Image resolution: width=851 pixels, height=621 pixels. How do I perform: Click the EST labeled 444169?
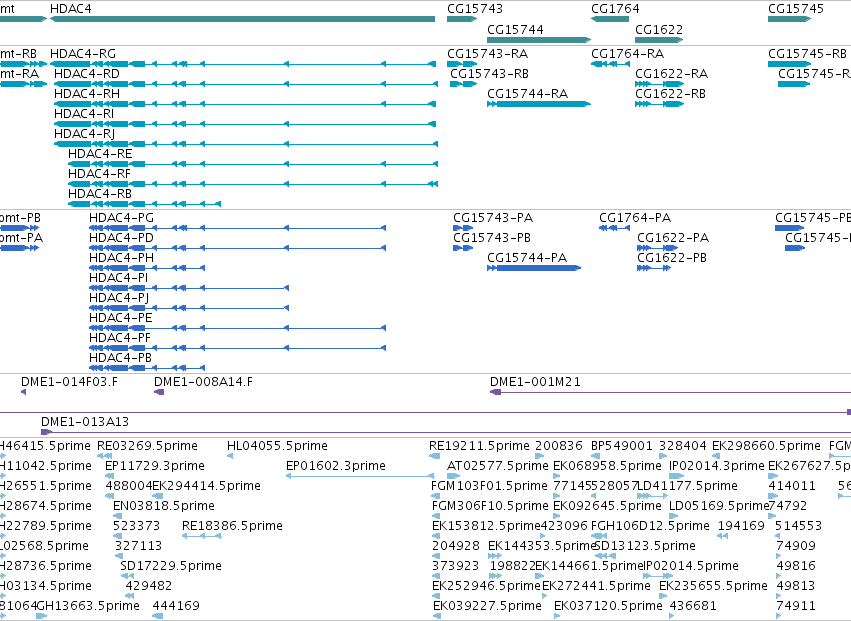pyautogui.click(x=158, y=616)
